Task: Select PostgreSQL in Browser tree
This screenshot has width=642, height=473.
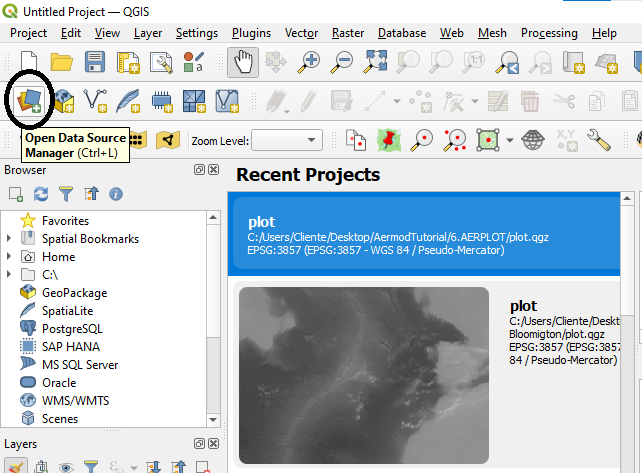Action: point(72,329)
